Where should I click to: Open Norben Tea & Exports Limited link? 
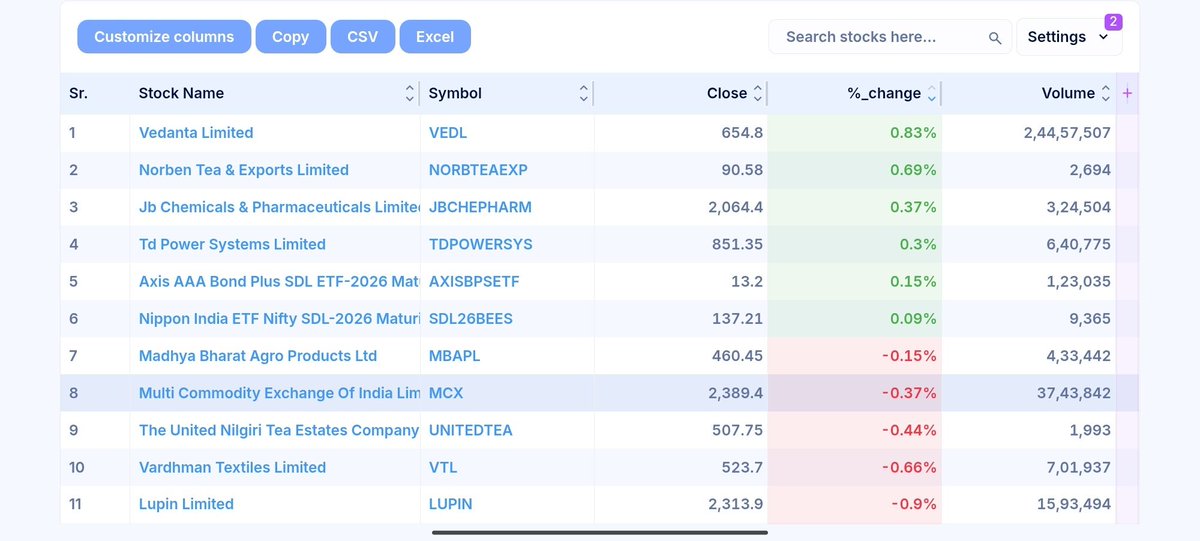click(244, 170)
